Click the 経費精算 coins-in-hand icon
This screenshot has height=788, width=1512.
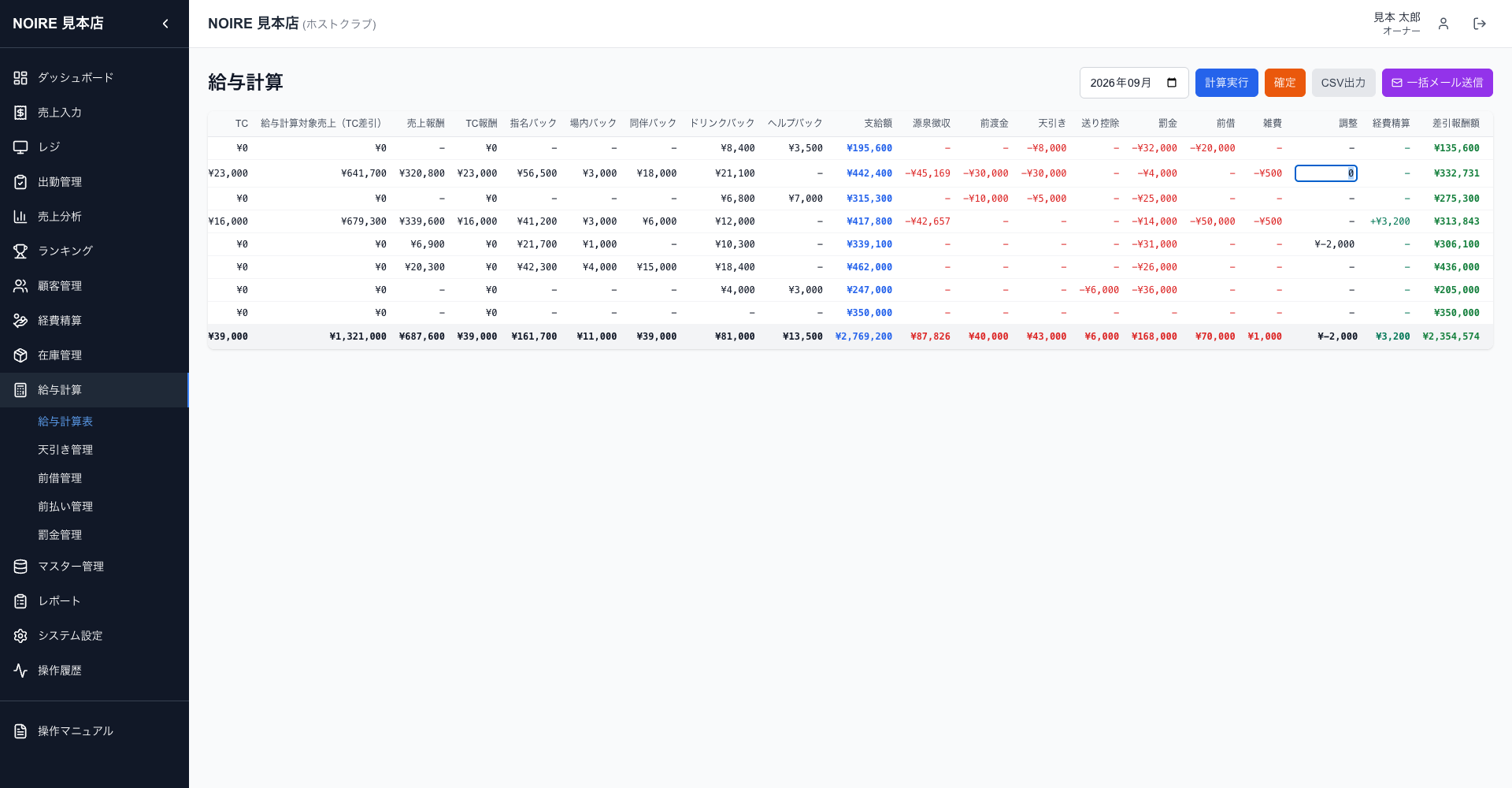20,321
